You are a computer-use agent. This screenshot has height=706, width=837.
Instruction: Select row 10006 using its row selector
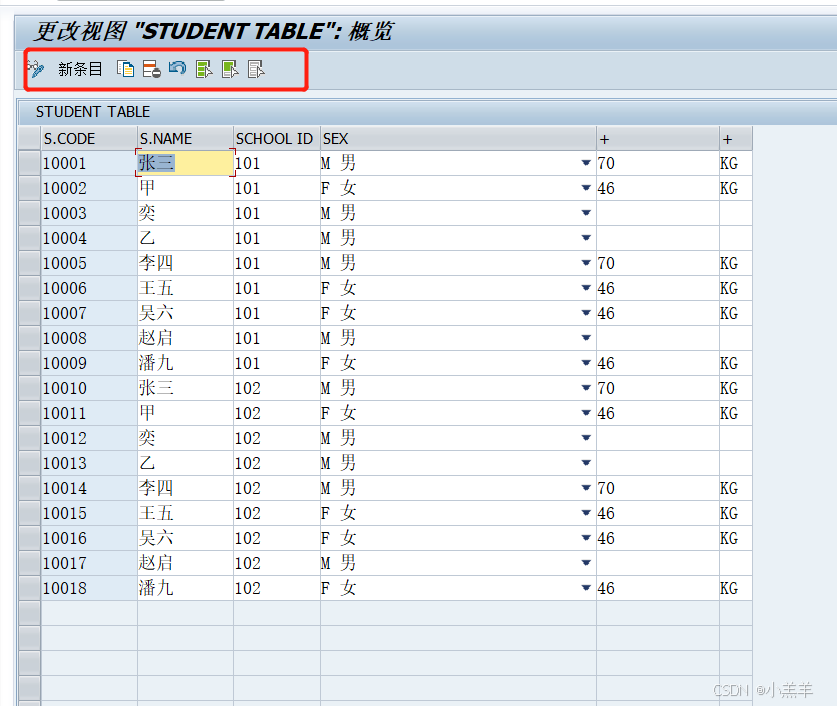point(29,288)
